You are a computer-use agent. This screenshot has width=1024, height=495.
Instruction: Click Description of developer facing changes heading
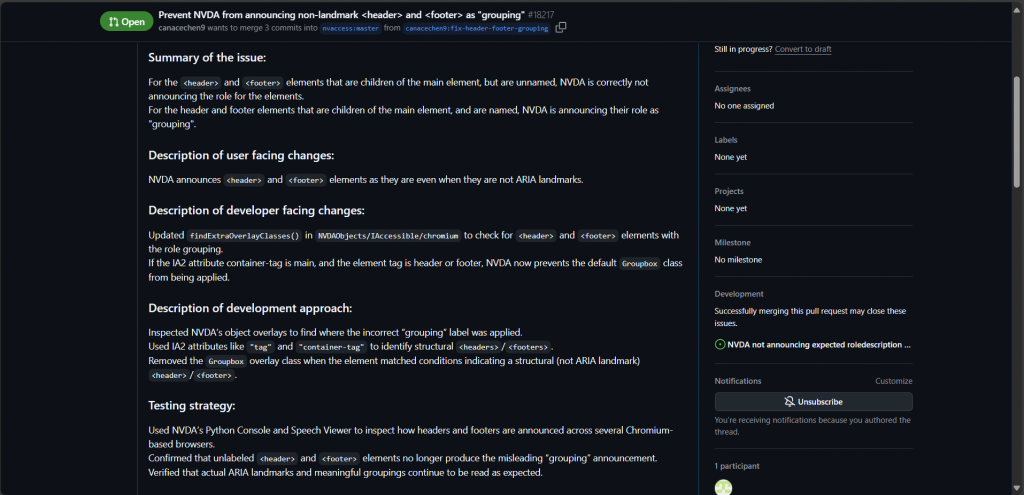[x=256, y=210]
